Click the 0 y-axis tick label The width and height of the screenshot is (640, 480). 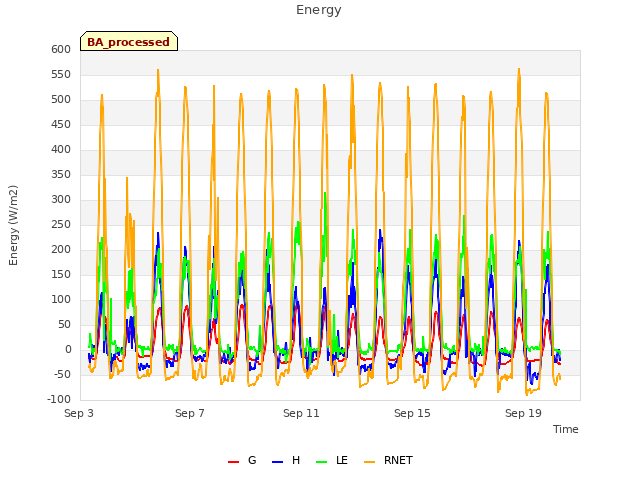click(68, 350)
